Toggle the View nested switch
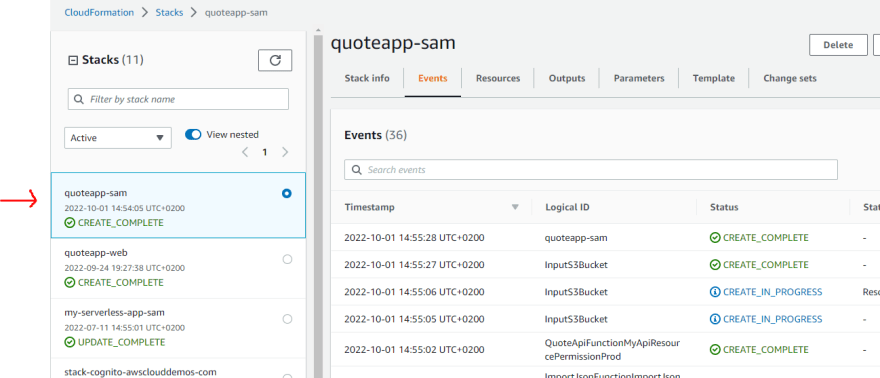 193,135
